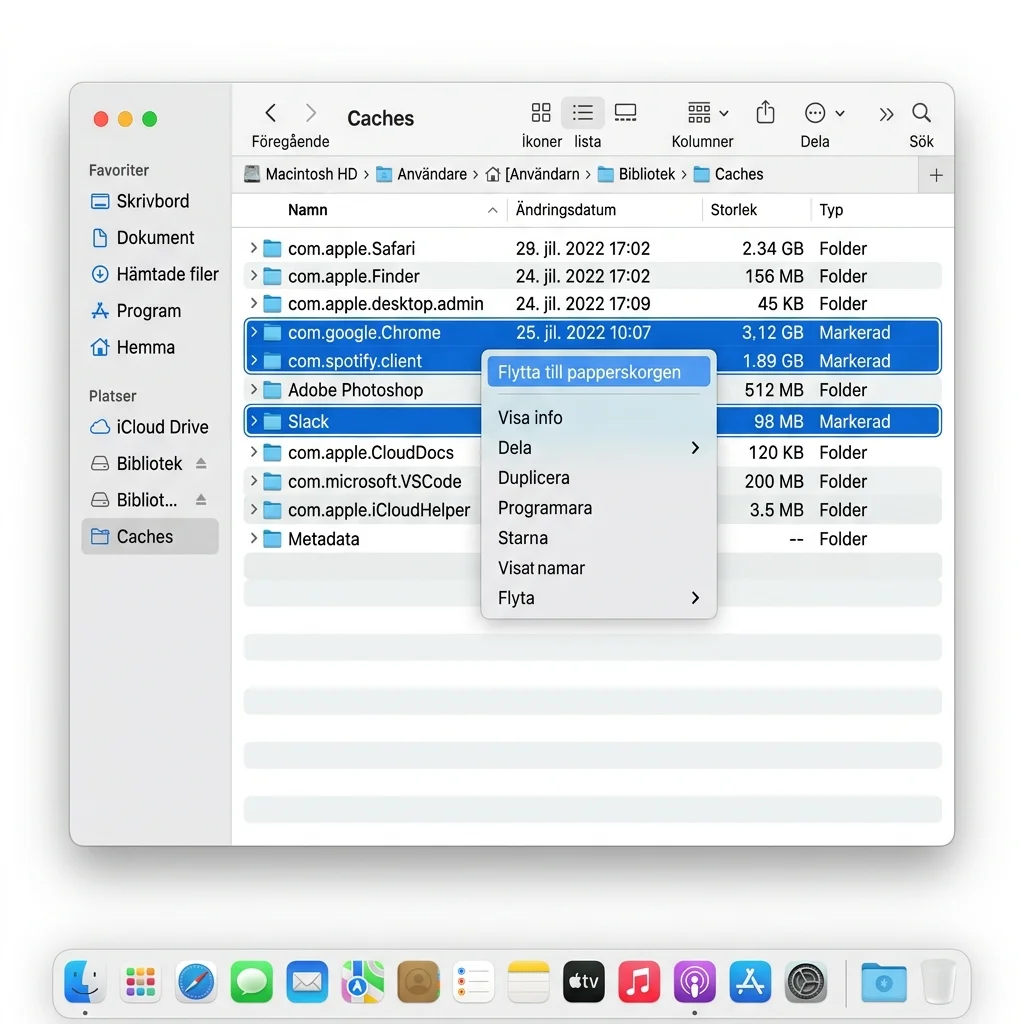Choose Starna from context menu
Image resolution: width=1024 pixels, height=1024 pixels.
(x=599, y=537)
